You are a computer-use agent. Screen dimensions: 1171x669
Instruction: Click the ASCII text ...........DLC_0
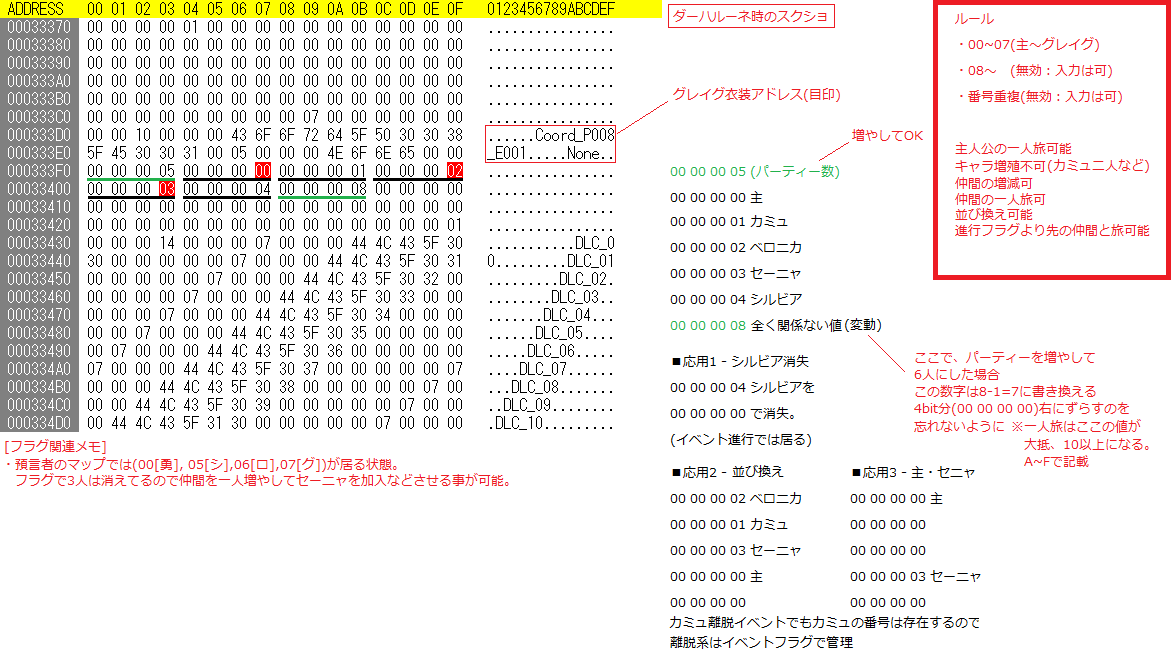click(551, 243)
